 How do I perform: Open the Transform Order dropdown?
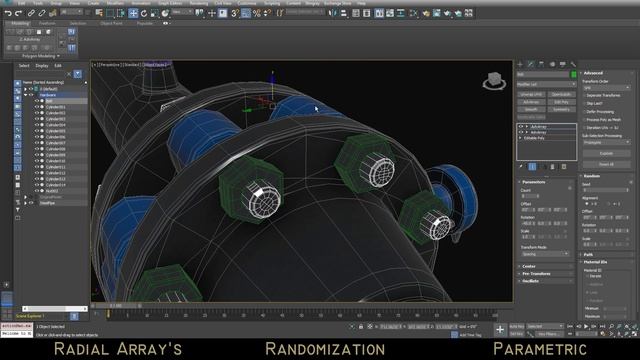[607, 88]
